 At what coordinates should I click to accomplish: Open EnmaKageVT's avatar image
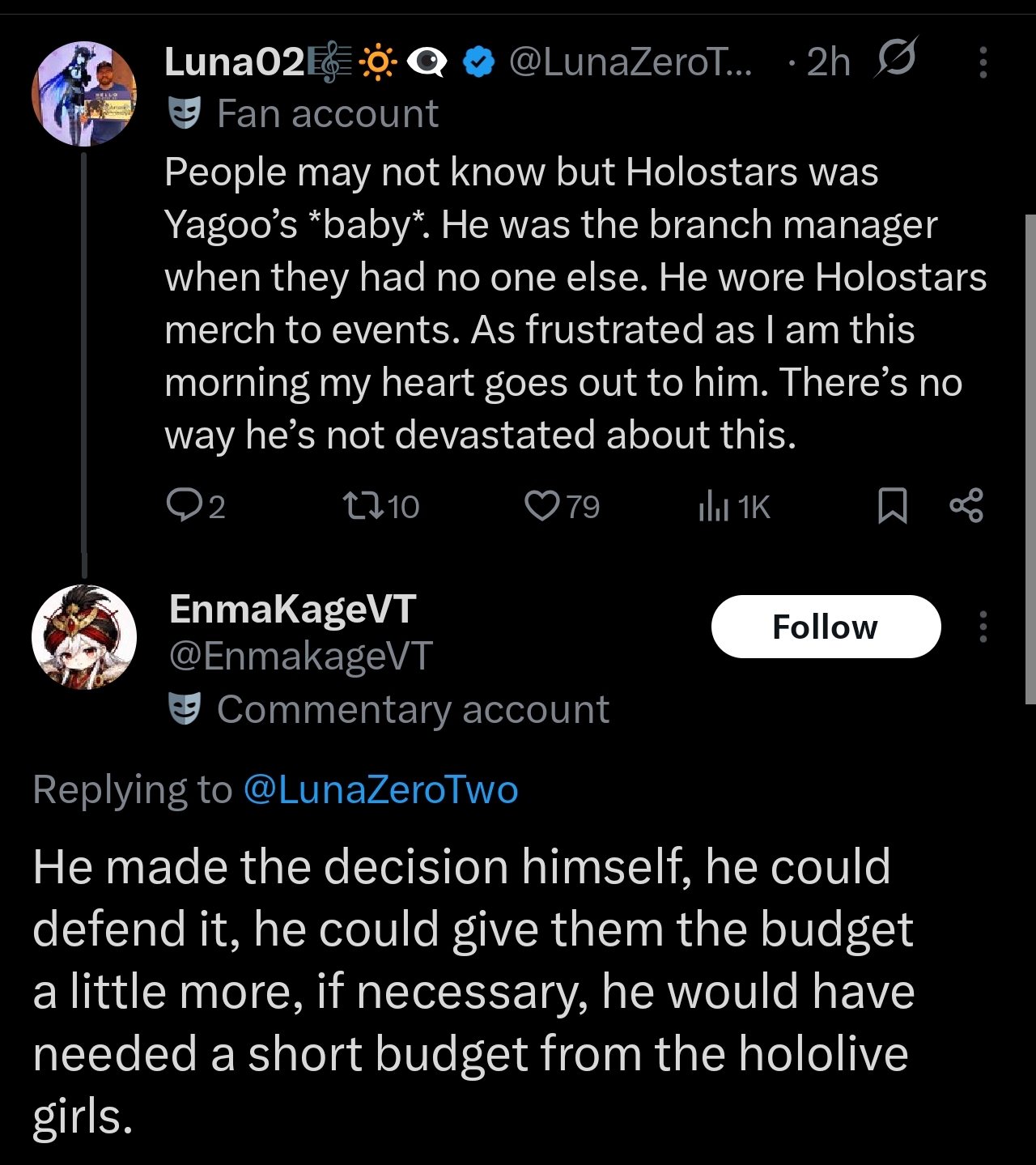click(x=84, y=637)
